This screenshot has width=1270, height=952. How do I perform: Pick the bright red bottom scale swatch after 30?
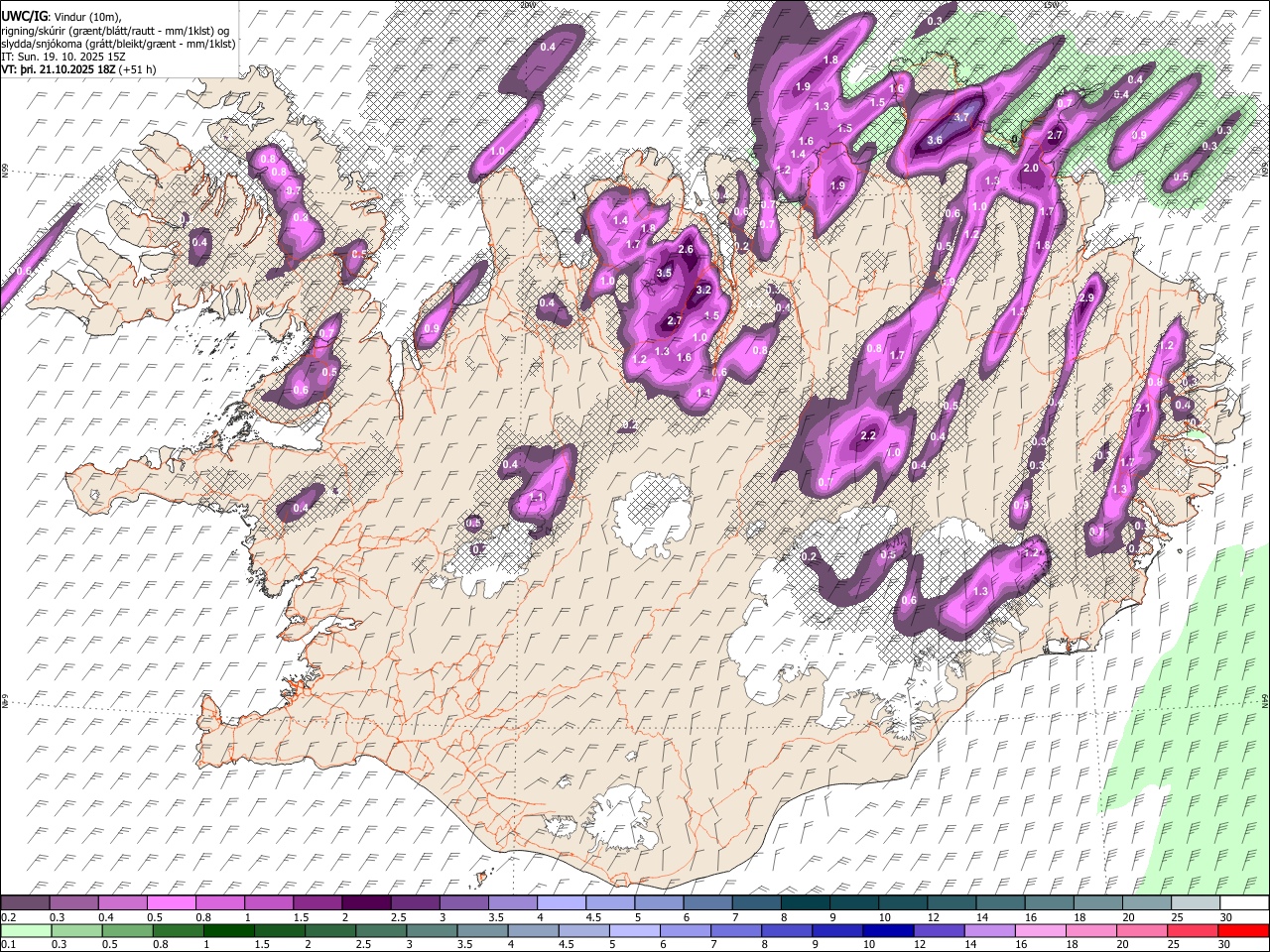pyautogui.click(x=1245, y=931)
